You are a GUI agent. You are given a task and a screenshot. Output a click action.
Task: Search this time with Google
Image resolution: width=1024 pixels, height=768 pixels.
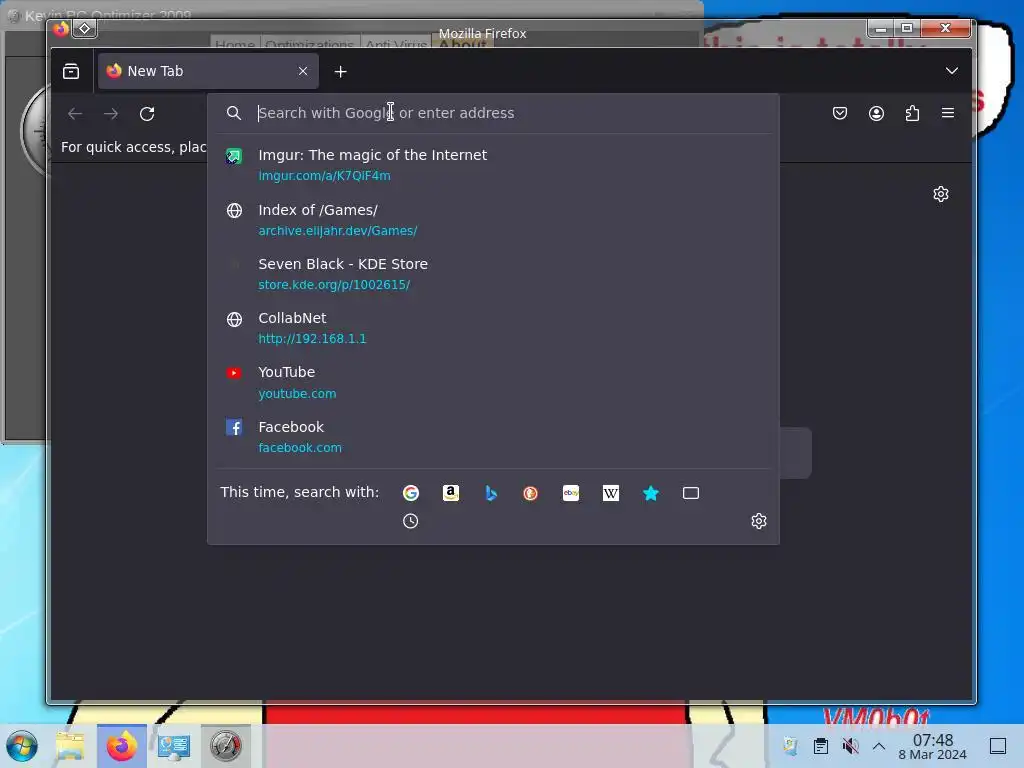coord(411,493)
